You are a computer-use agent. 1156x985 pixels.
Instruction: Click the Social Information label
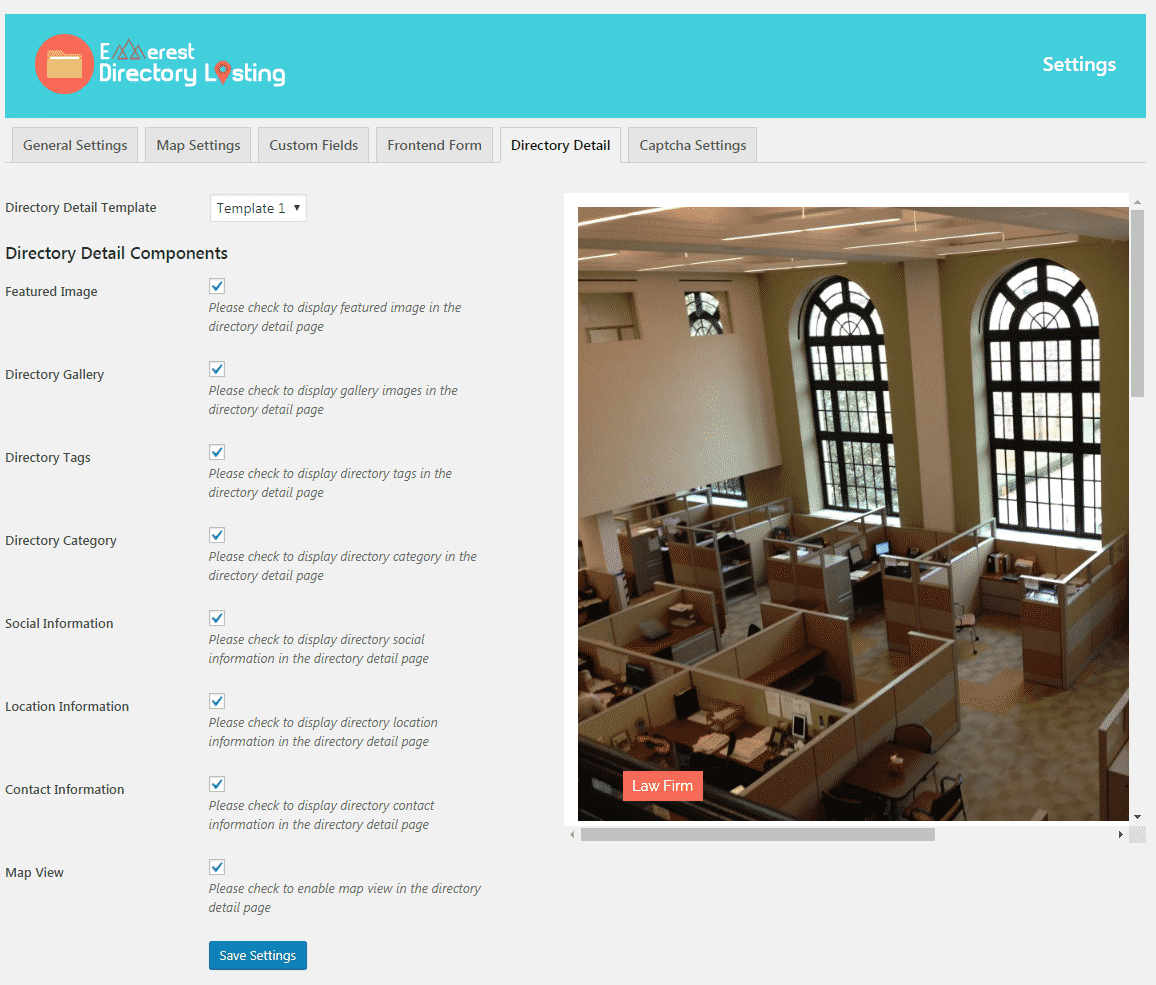[59, 623]
